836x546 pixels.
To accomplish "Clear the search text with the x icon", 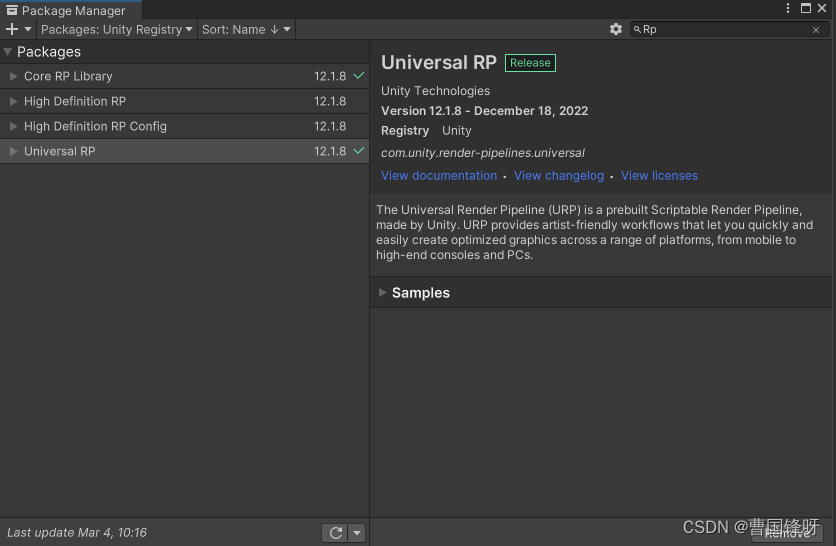I will tap(816, 30).
